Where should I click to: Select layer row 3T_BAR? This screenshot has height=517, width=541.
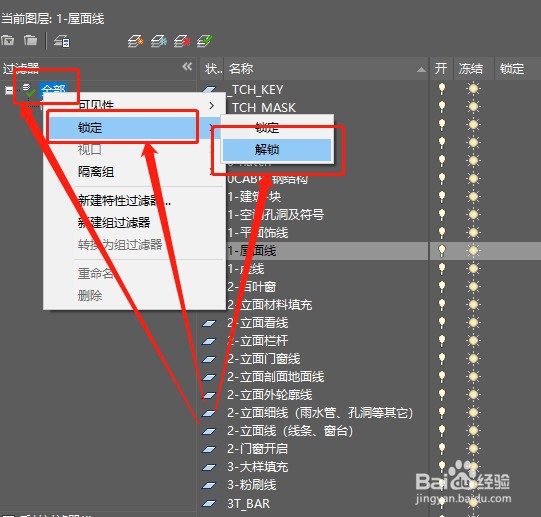(248, 504)
